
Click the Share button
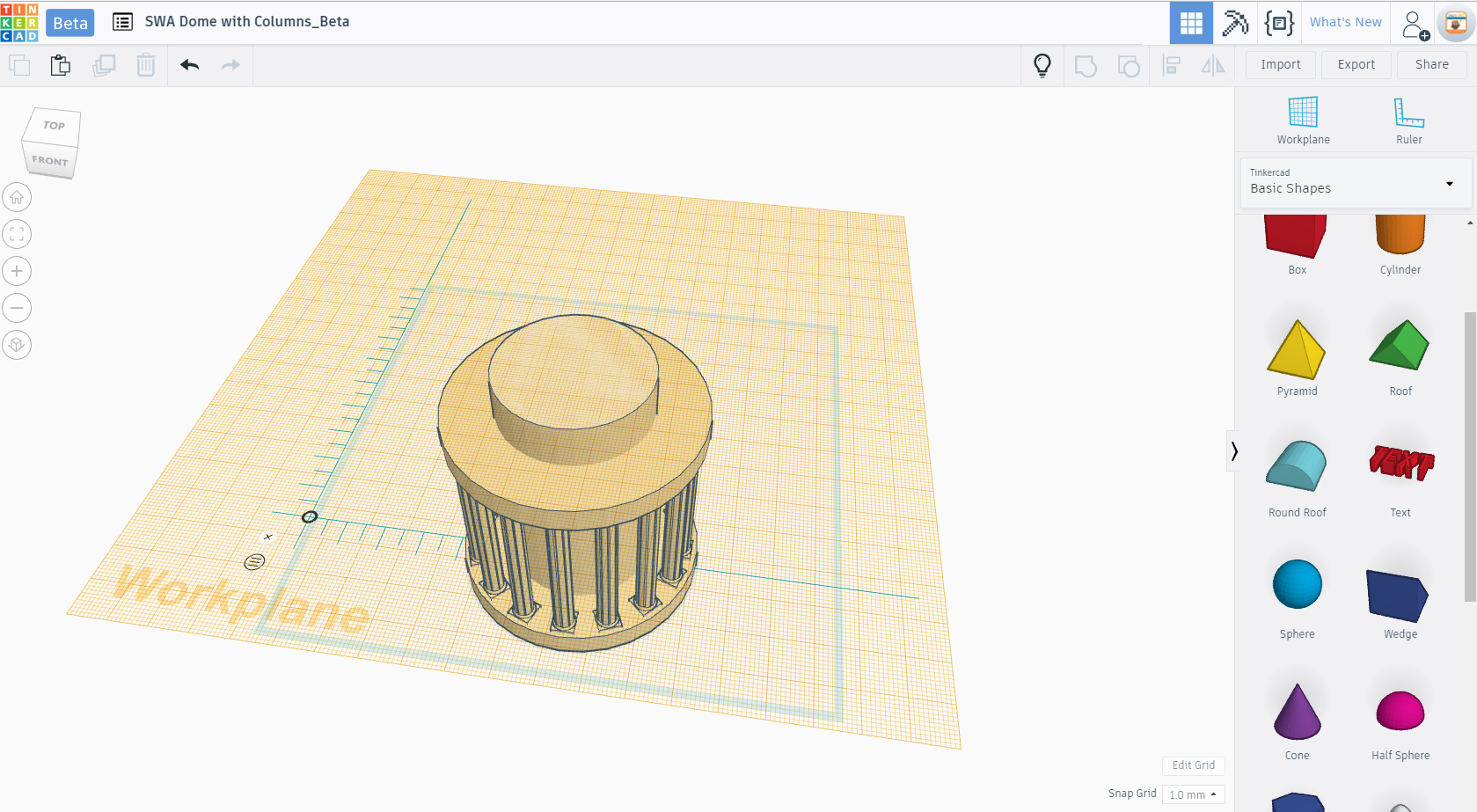pos(1432,64)
